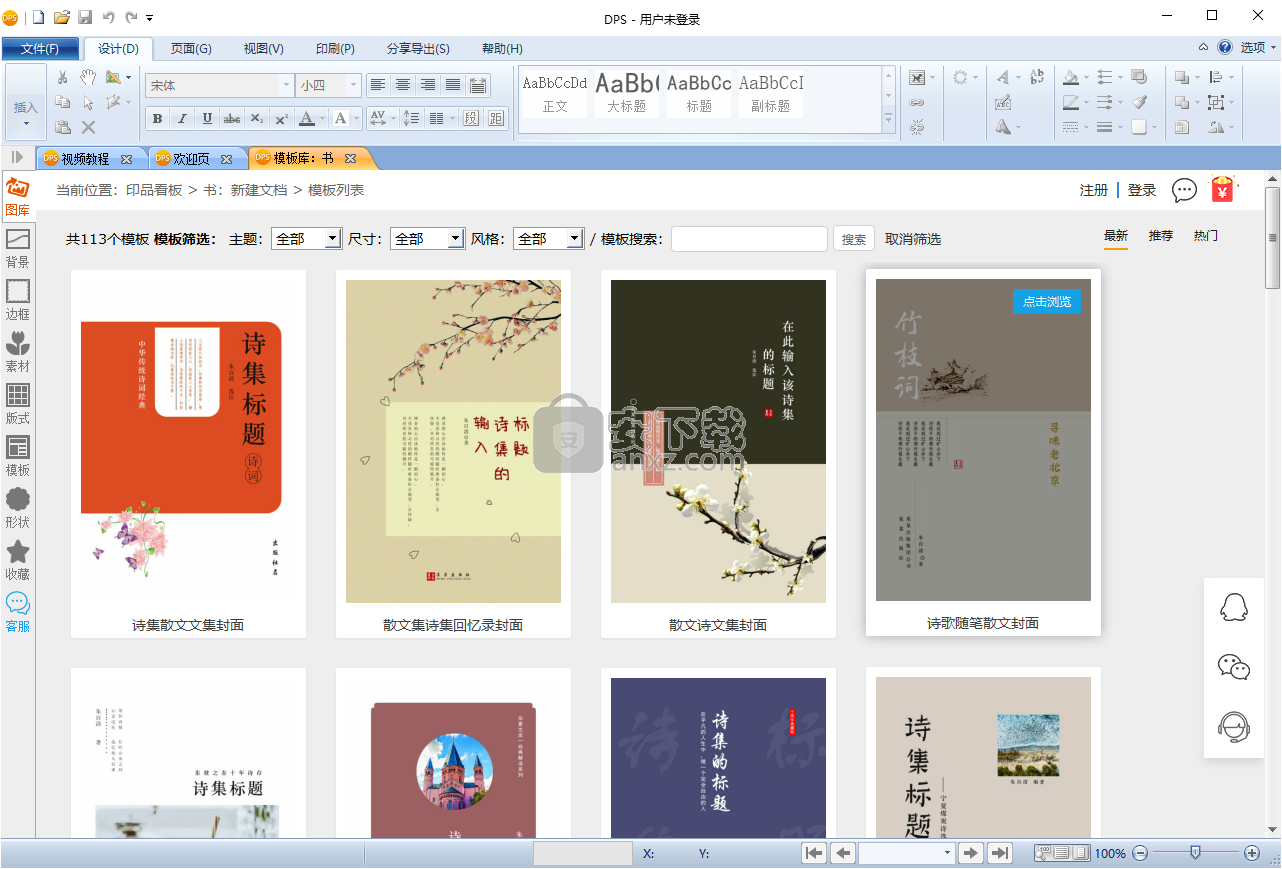Select the hand pan tool
The image size is (1282, 869).
[88, 78]
